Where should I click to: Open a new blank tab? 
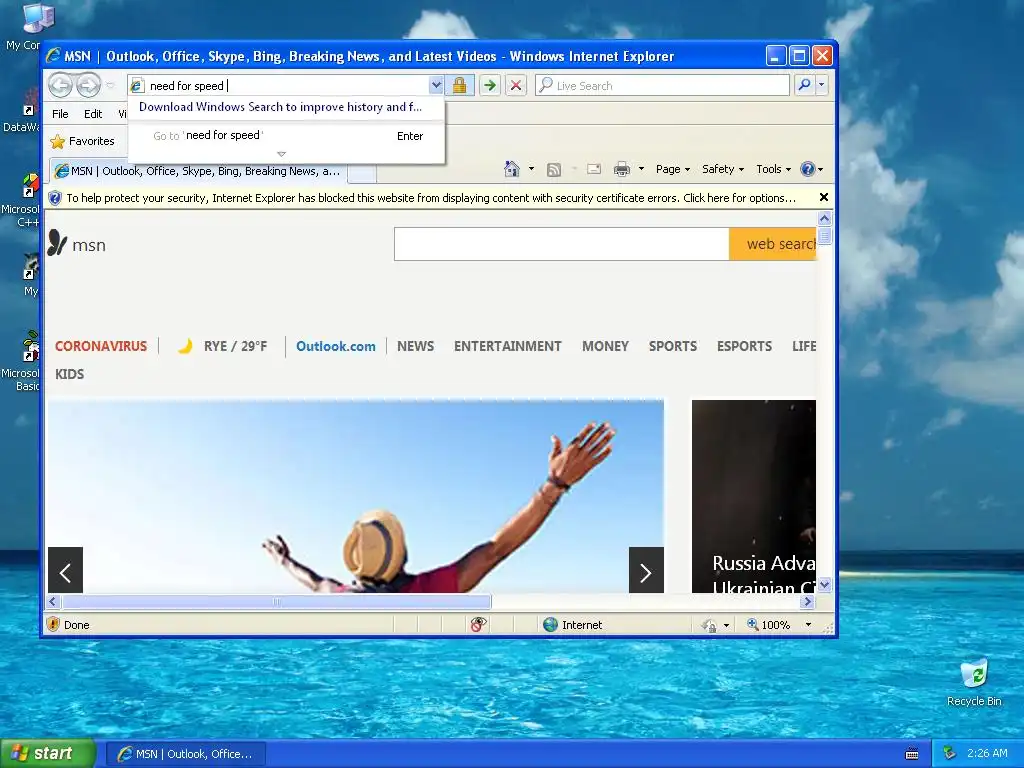[361, 172]
